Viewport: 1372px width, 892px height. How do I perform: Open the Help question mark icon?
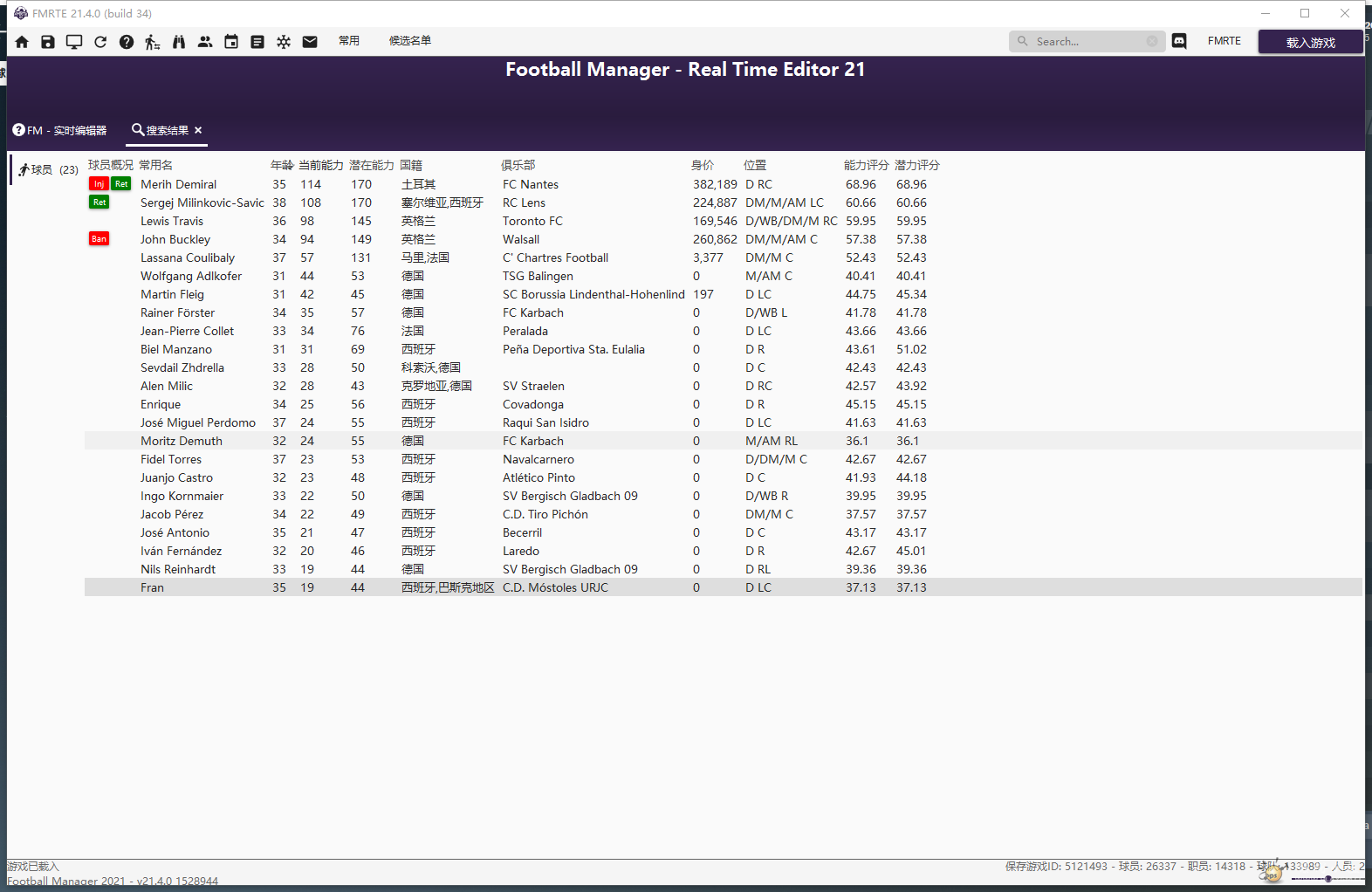click(127, 42)
